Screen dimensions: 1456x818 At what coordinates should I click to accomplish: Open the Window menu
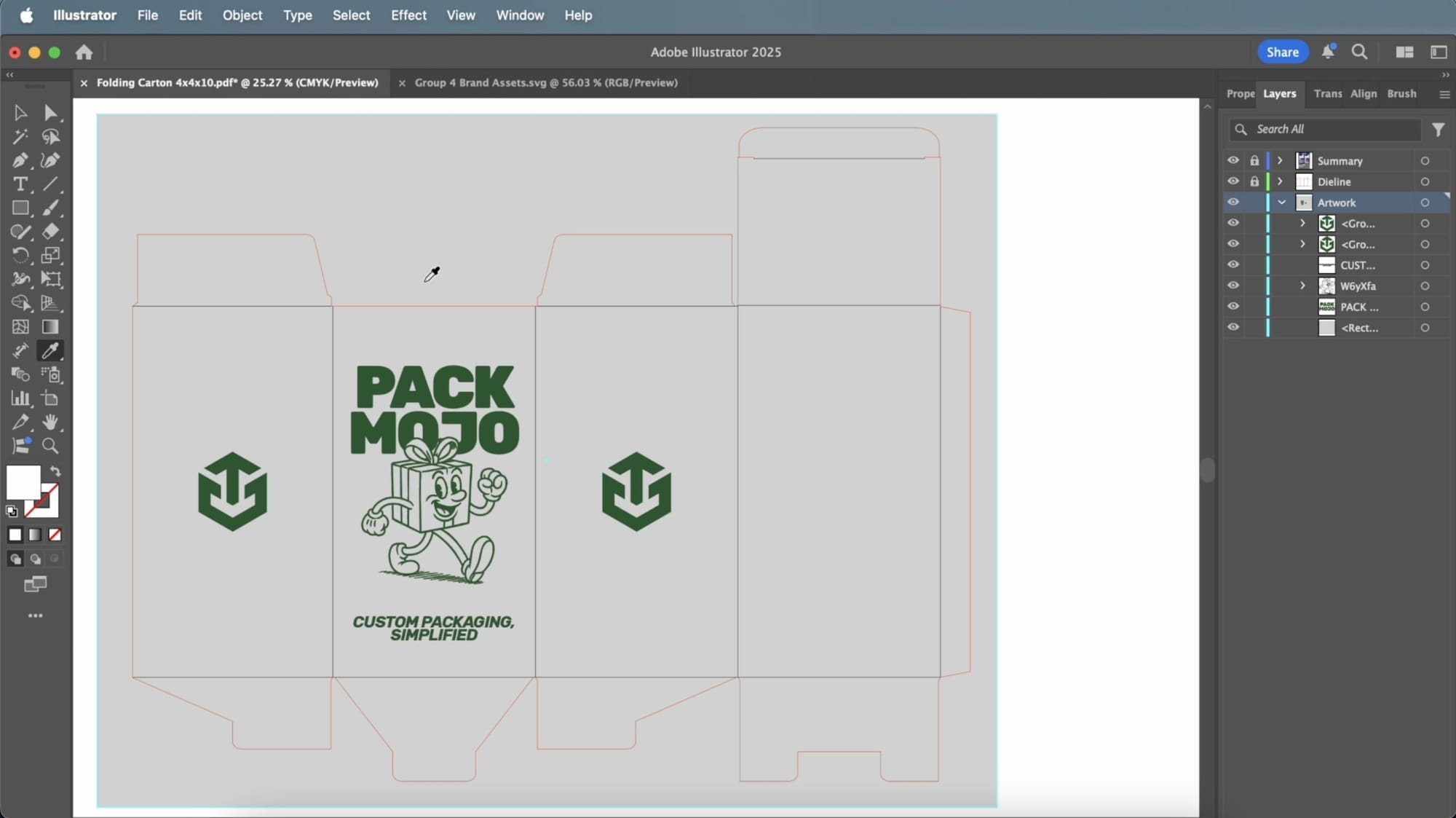520,15
